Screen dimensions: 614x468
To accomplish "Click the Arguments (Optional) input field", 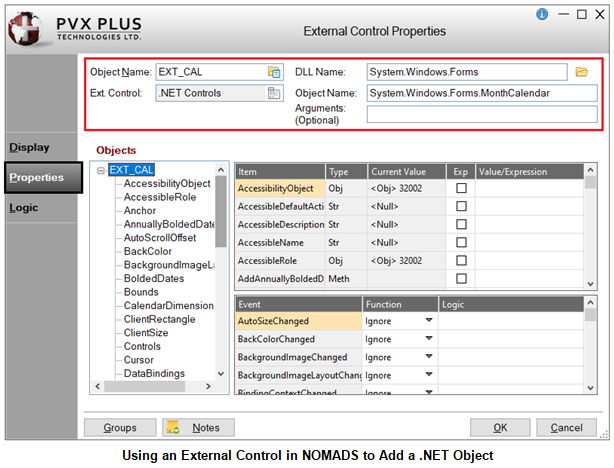I will tap(481, 115).
